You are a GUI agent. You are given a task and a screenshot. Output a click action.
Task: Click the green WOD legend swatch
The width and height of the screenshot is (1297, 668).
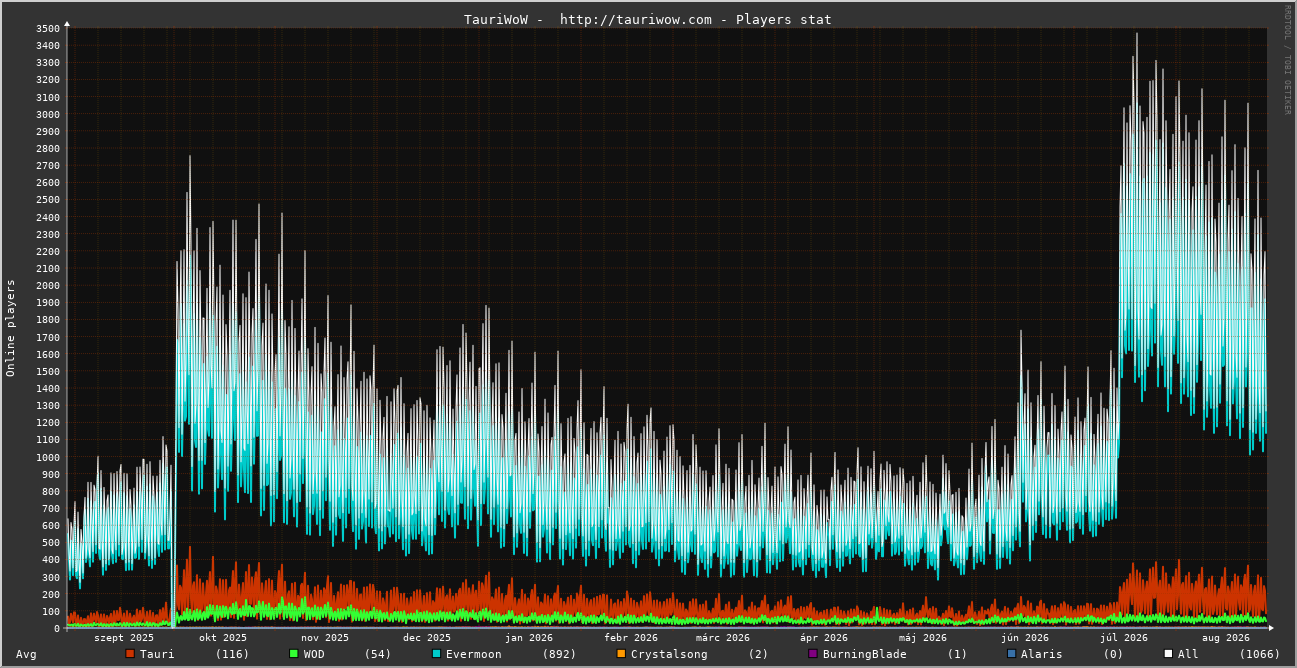pyautogui.click(x=294, y=654)
